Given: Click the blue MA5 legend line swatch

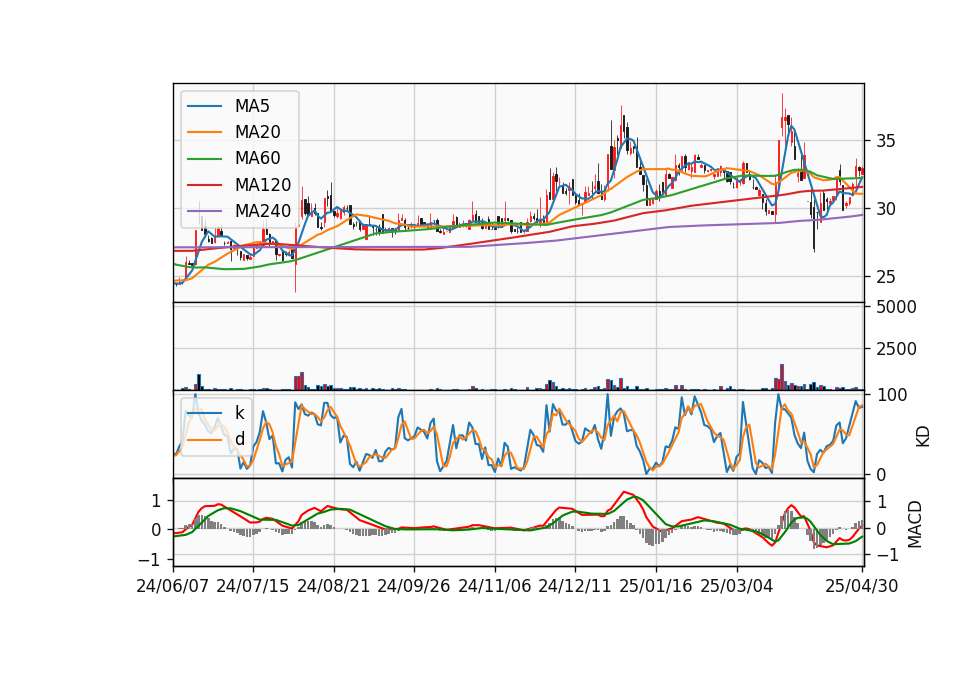Looking at the screenshot, I should [204, 106].
